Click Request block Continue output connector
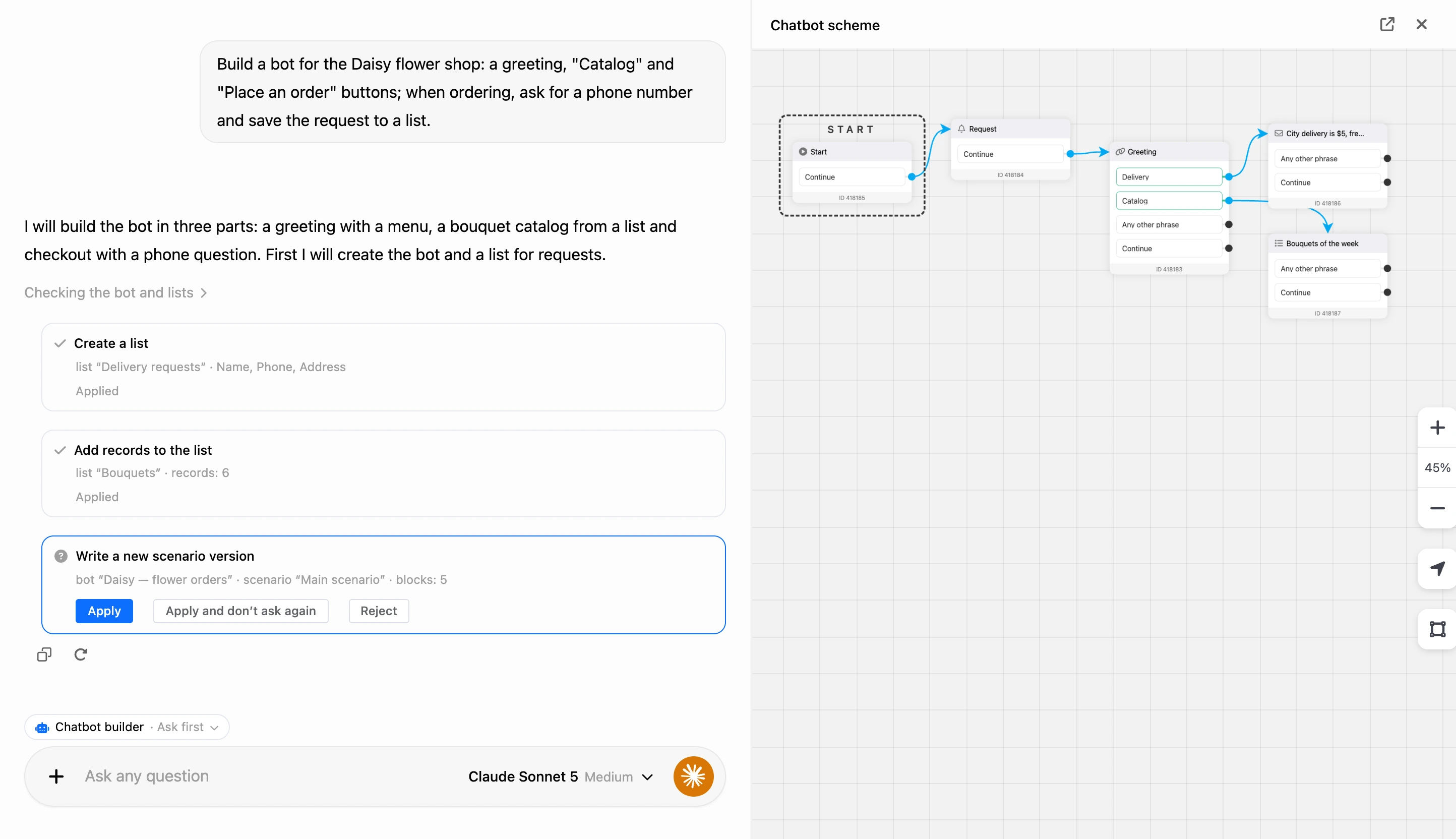The width and height of the screenshot is (1456, 839). pyautogui.click(x=1070, y=154)
